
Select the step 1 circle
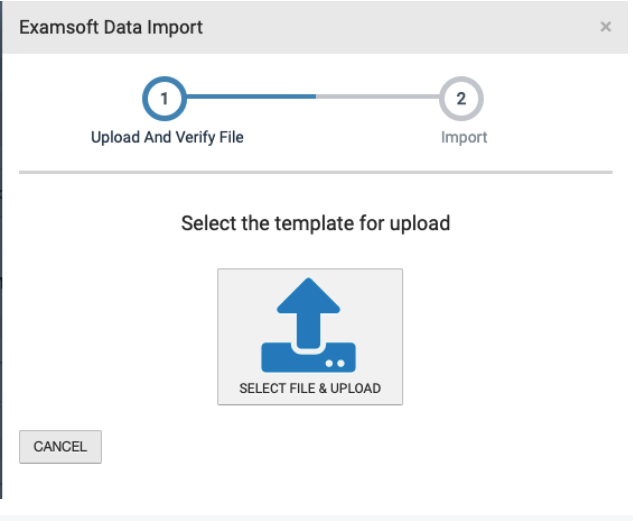click(x=165, y=98)
